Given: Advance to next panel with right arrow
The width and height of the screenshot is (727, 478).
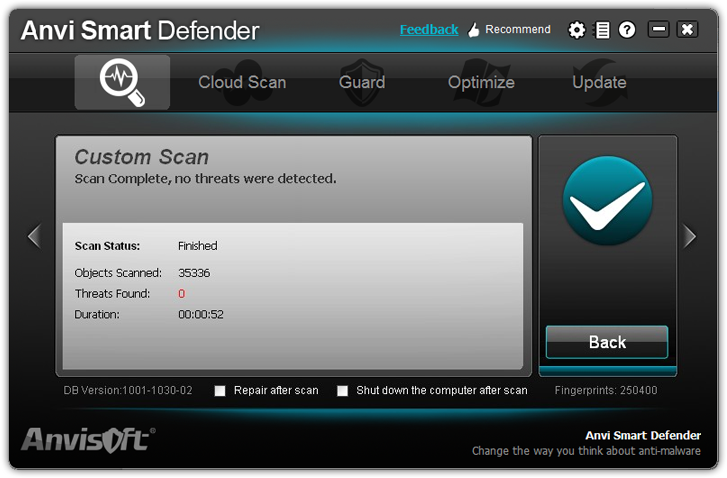Looking at the screenshot, I should coord(689,236).
